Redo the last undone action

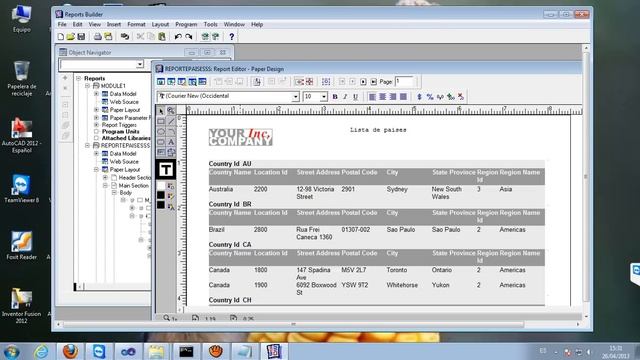[189, 37]
